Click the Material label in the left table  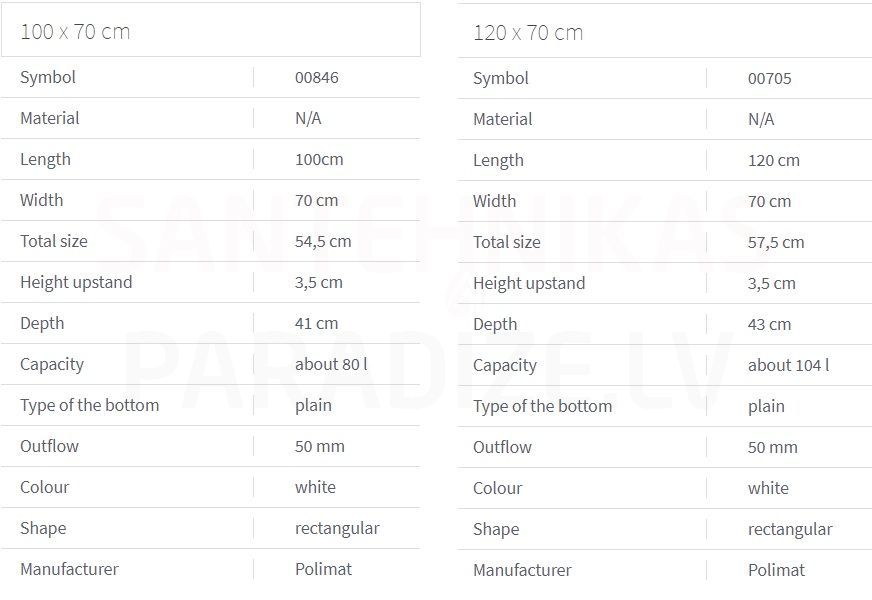[x=49, y=118]
